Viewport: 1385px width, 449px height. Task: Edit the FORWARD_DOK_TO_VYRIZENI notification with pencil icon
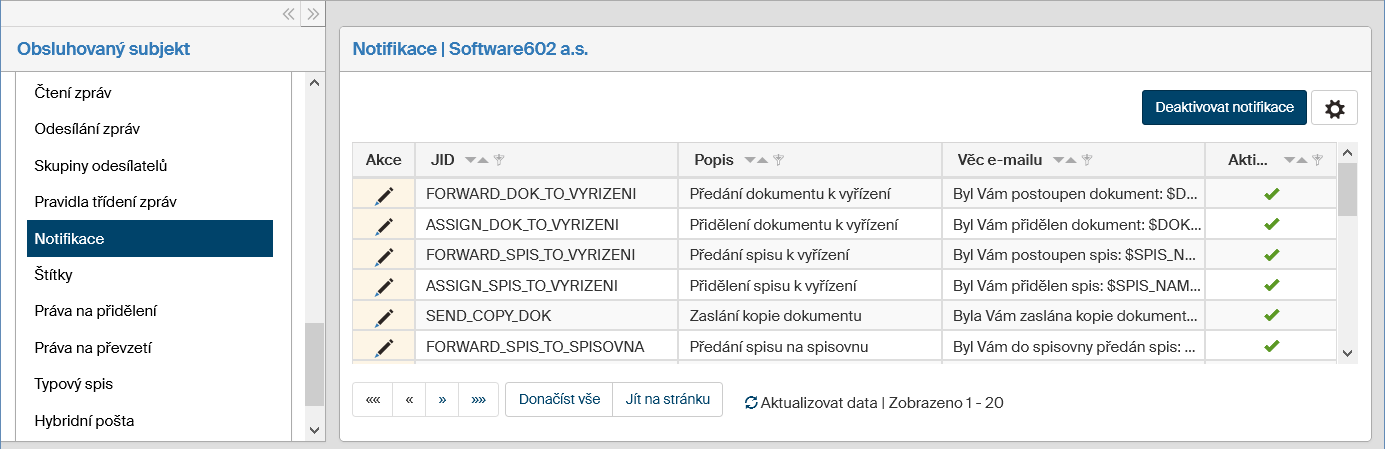(384, 194)
